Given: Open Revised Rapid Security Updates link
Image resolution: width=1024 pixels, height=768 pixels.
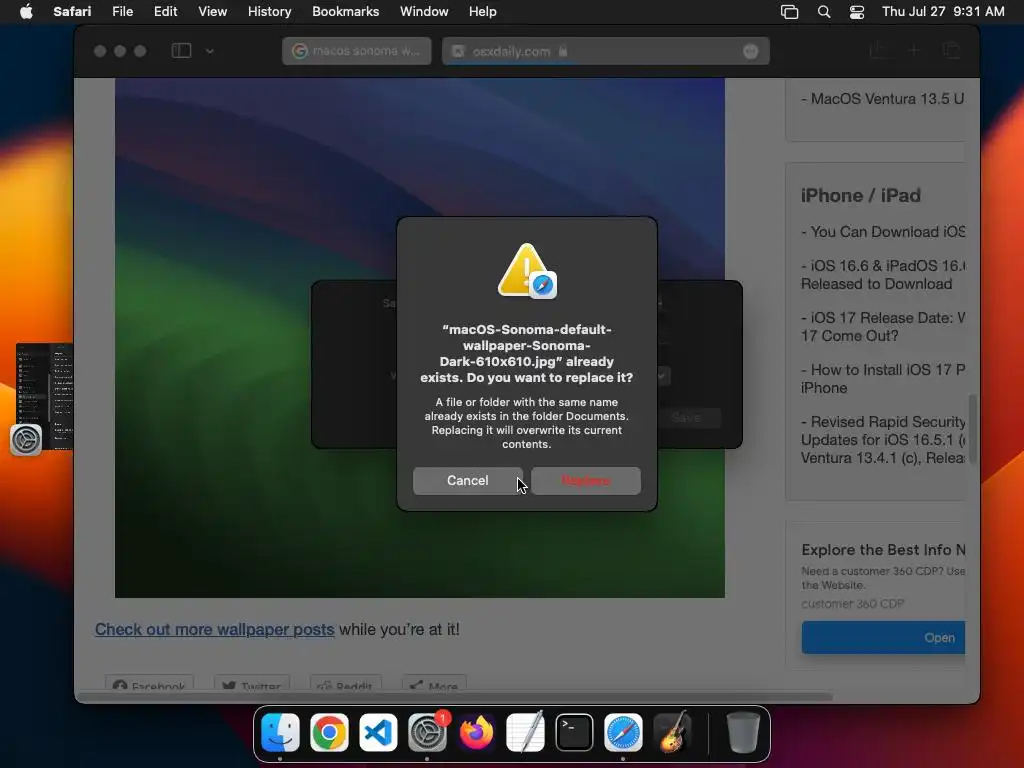Looking at the screenshot, I should (883, 440).
